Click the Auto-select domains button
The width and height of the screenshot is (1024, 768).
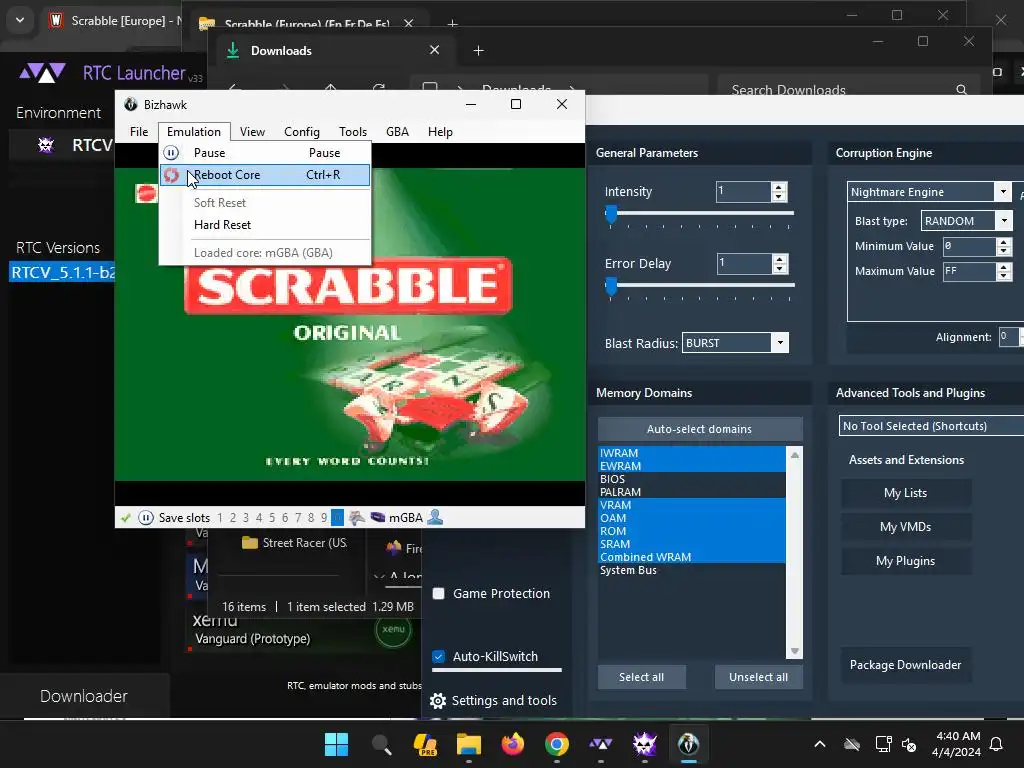tap(699, 429)
